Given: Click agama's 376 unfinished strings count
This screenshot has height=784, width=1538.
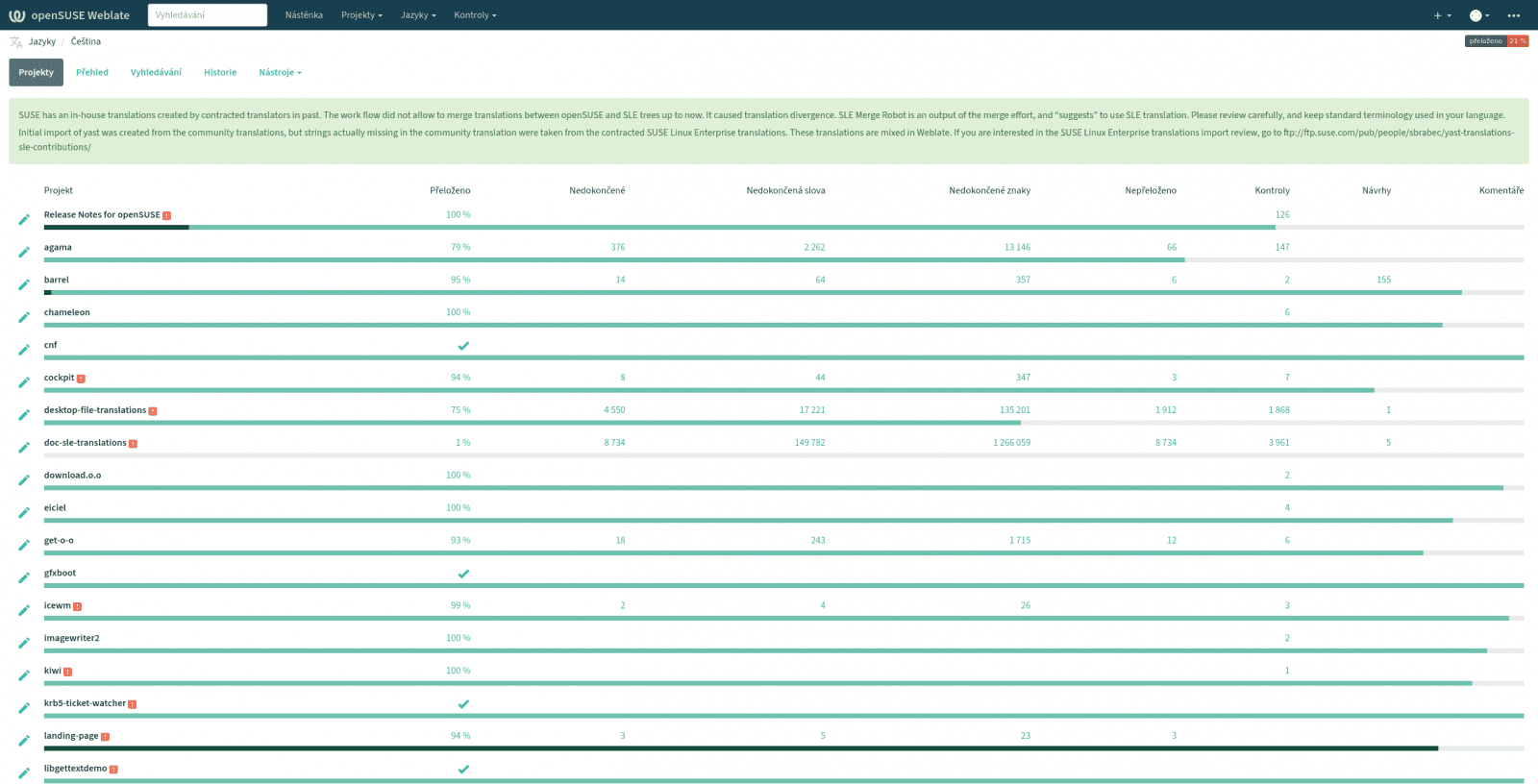Looking at the screenshot, I should 618,248.
